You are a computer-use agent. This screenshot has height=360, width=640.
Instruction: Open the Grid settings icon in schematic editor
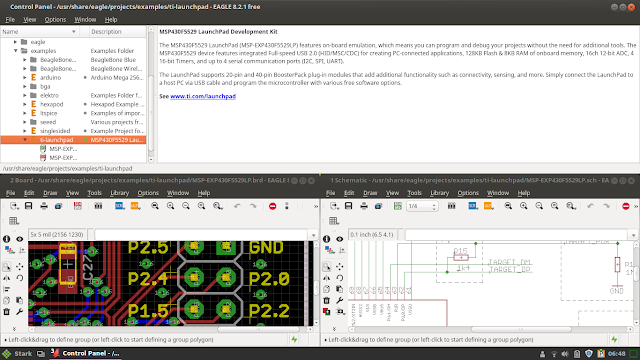click(x=334, y=221)
